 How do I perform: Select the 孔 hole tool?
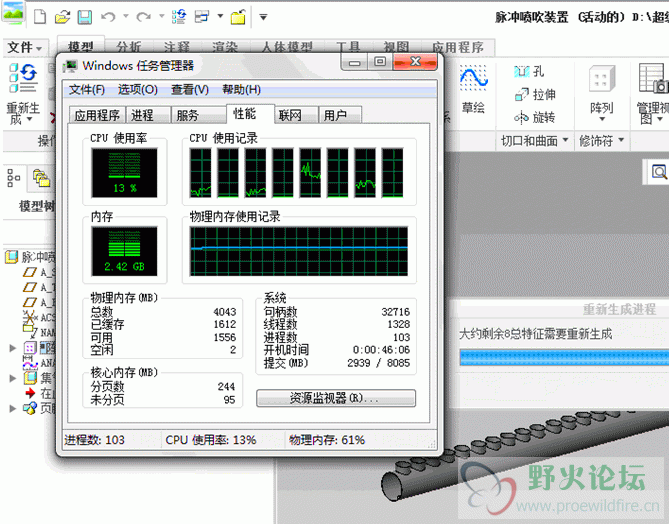click(529, 71)
